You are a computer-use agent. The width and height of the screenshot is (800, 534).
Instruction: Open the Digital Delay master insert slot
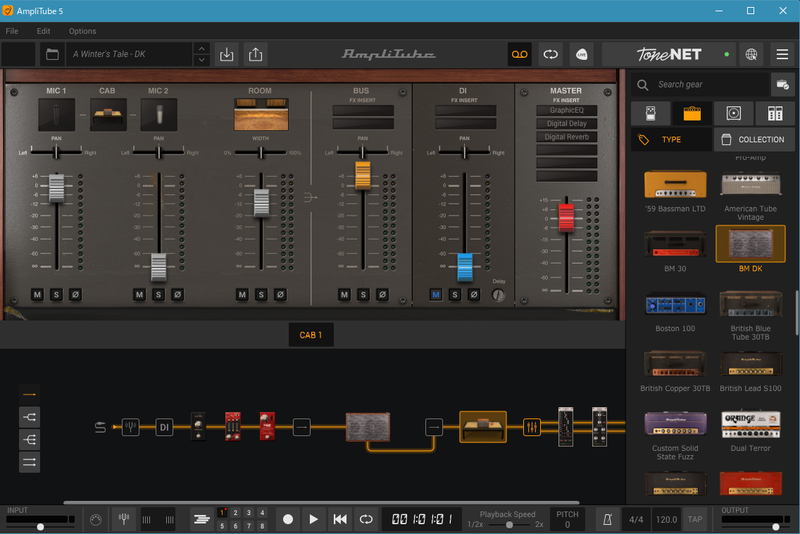coord(566,123)
